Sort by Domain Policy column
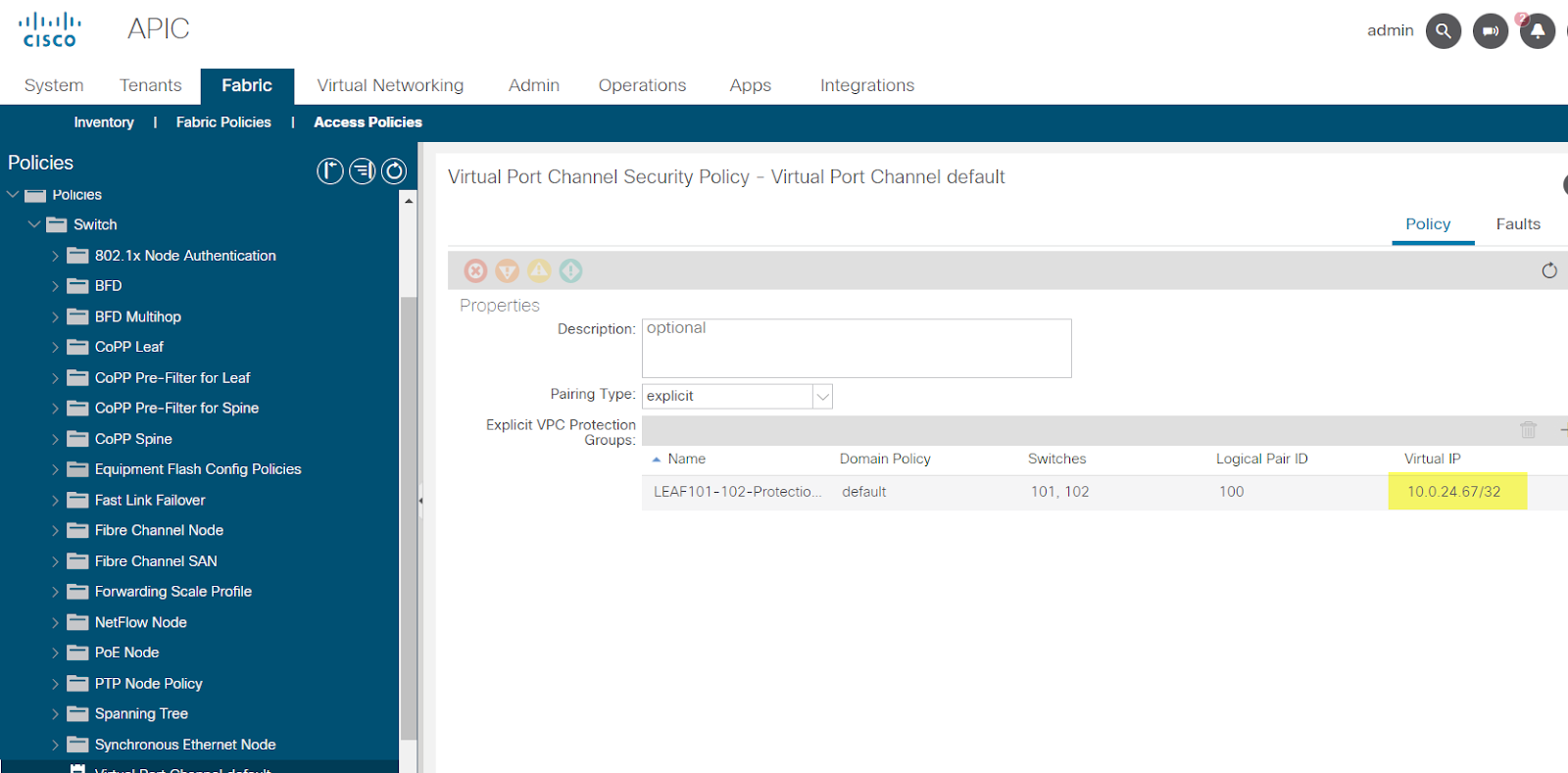Screen dimensions: 1568x773 pyautogui.click(x=885, y=459)
